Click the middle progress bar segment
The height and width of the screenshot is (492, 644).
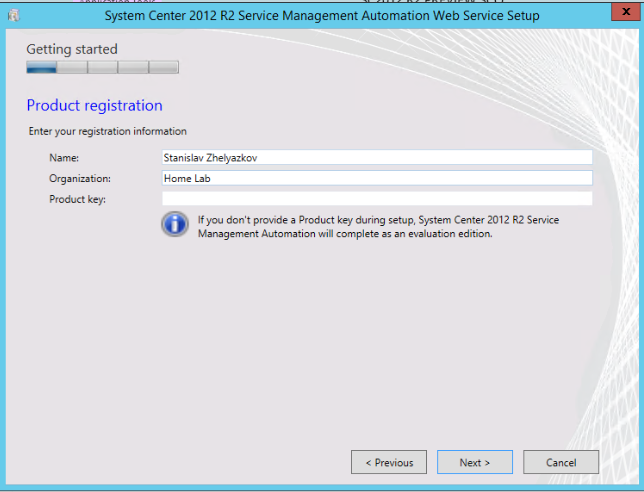tap(102, 68)
